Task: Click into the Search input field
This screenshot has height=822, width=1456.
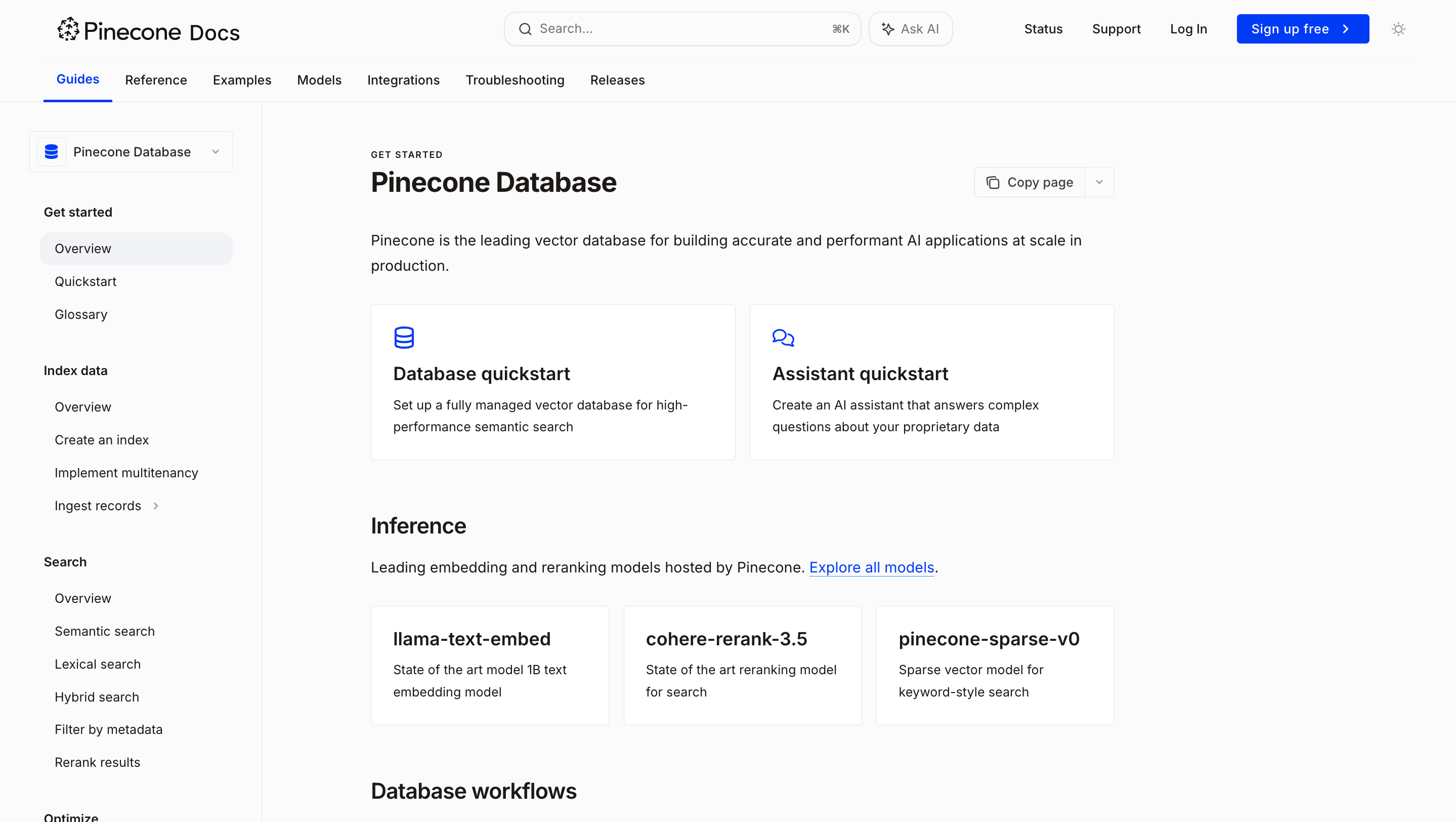Action: pos(678,29)
